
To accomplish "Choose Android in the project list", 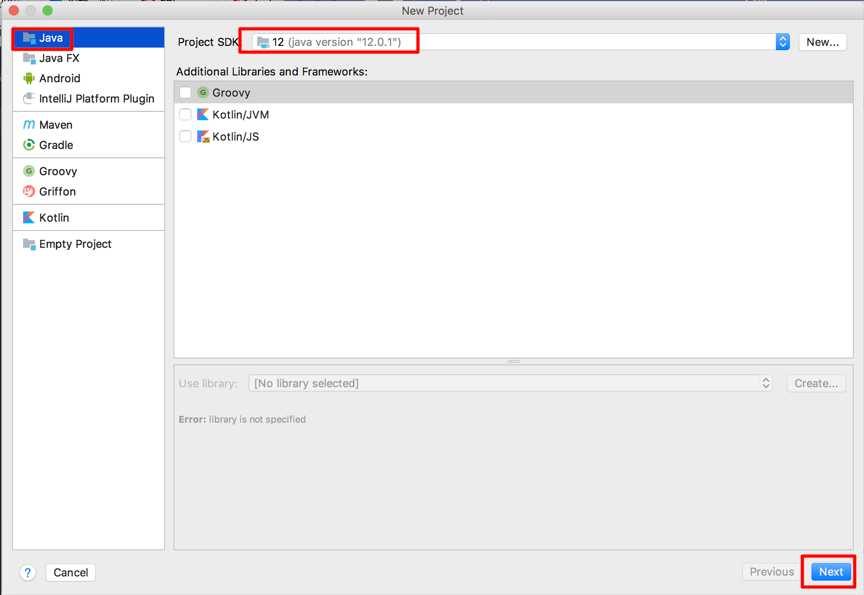I will (x=89, y=78).
